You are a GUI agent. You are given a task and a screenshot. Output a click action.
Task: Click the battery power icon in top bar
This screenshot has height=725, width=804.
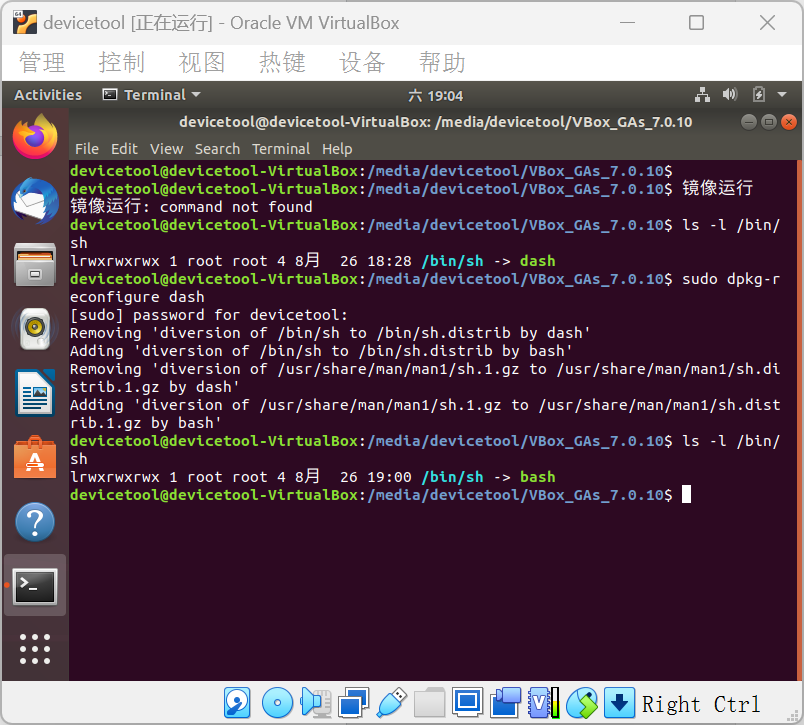click(x=758, y=95)
